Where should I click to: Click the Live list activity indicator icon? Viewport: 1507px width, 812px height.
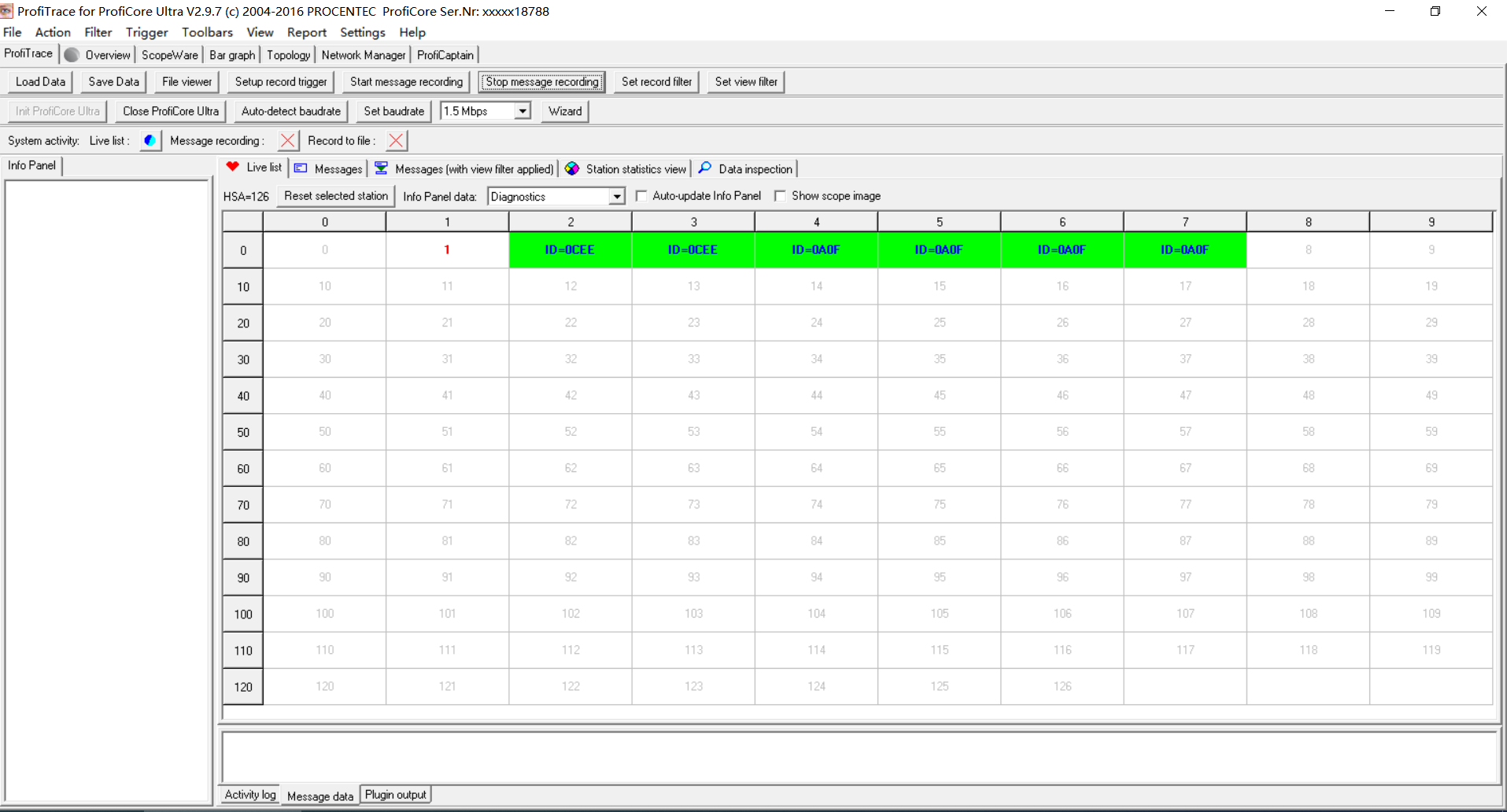[150, 141]
